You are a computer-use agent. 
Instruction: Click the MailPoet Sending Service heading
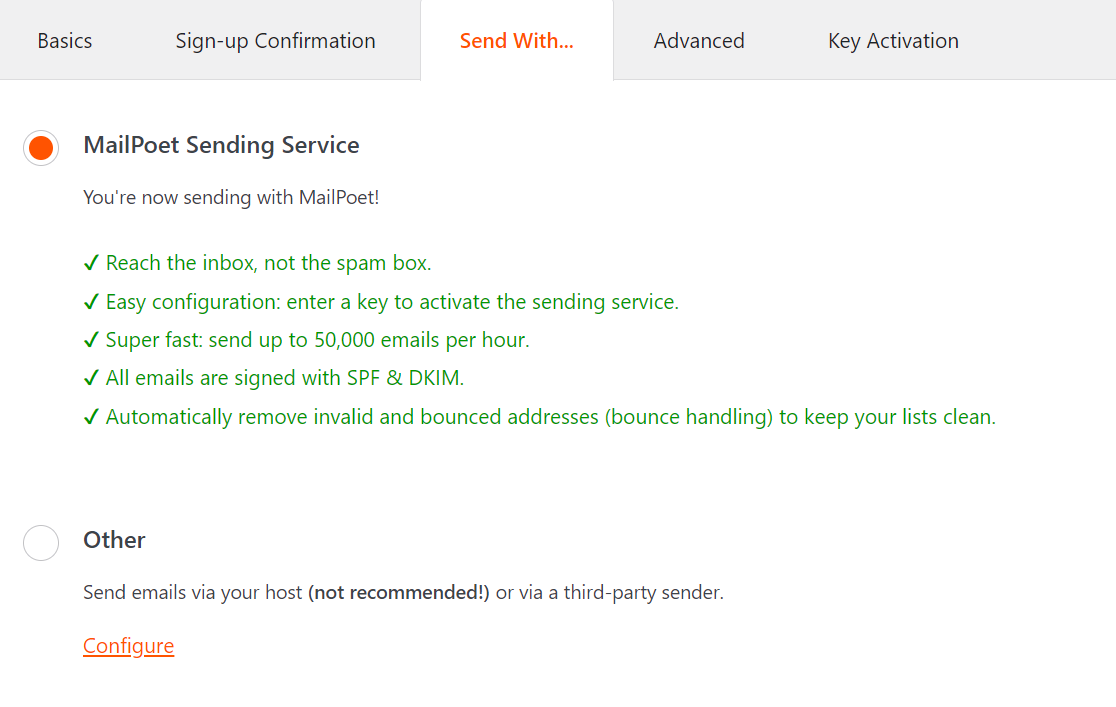point(221,145)
